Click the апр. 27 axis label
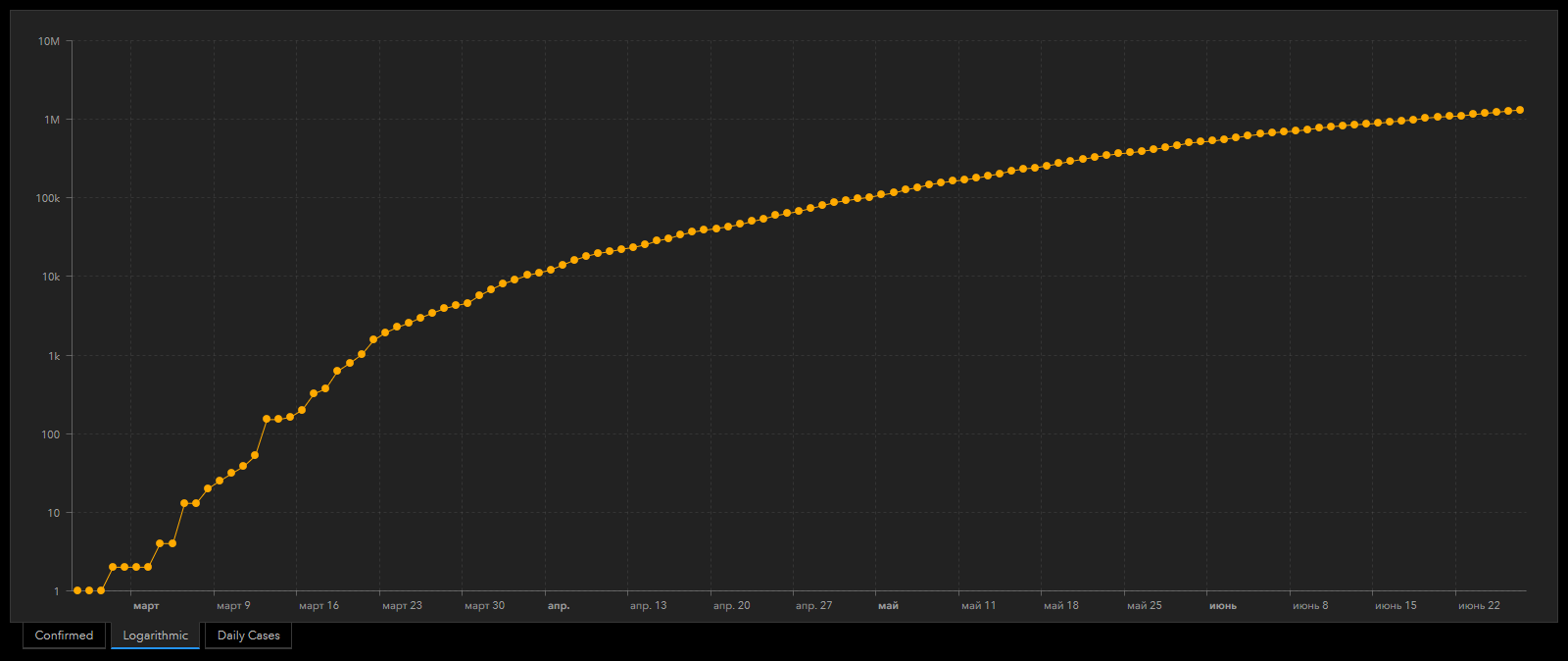The height and width of the screenshot is (661, 1568). pos(813,606)
